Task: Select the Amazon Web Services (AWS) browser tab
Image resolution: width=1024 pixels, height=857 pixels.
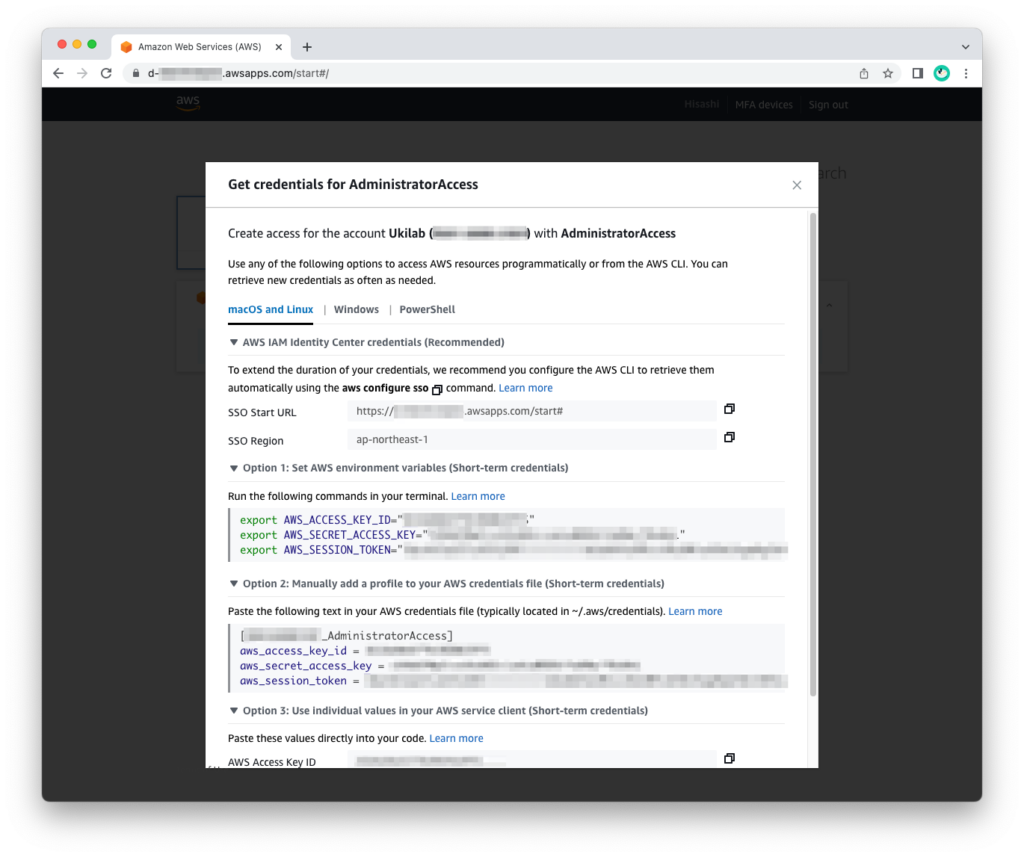Action: click(x=200, y=47)
